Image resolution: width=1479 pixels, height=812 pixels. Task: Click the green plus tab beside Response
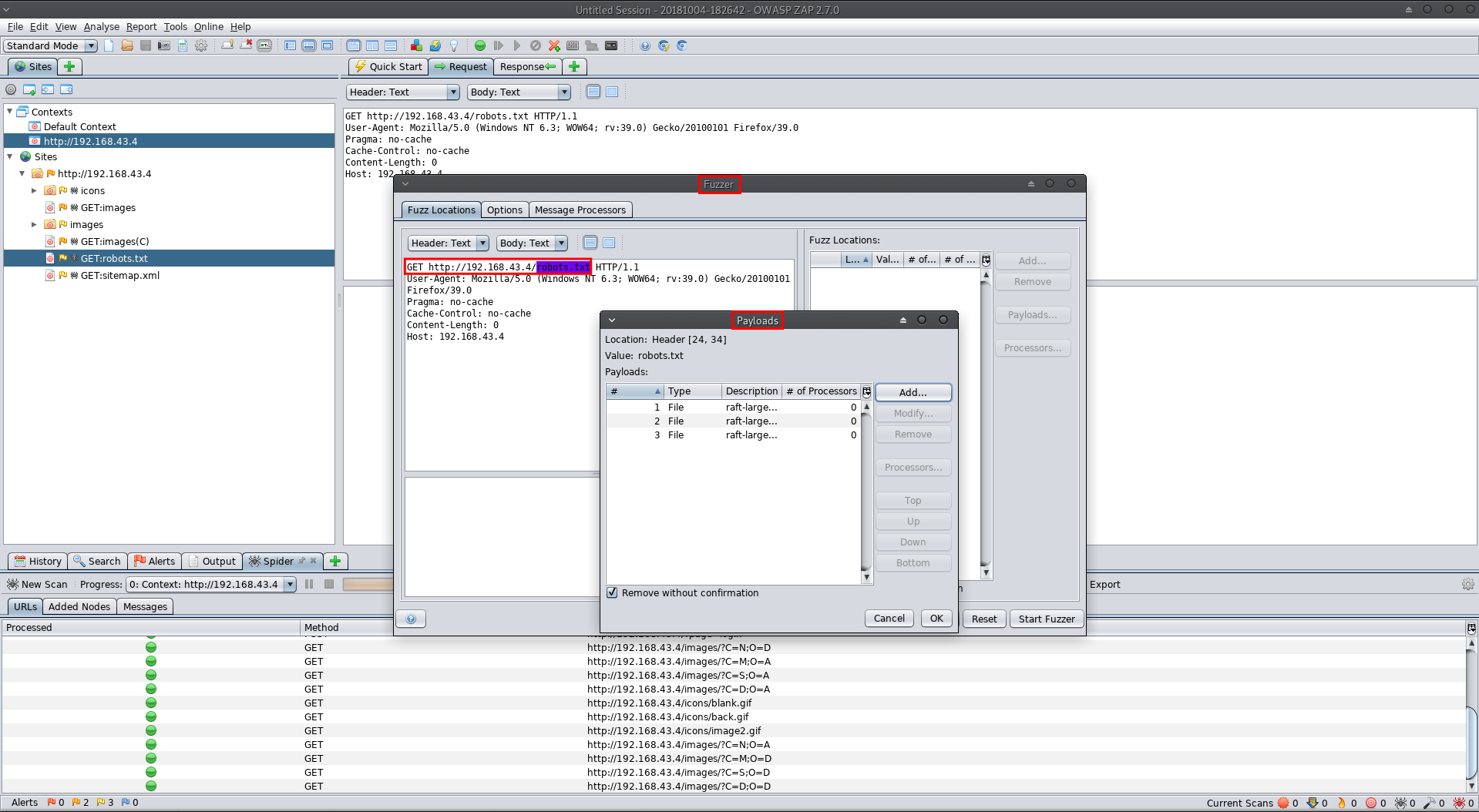574,66
